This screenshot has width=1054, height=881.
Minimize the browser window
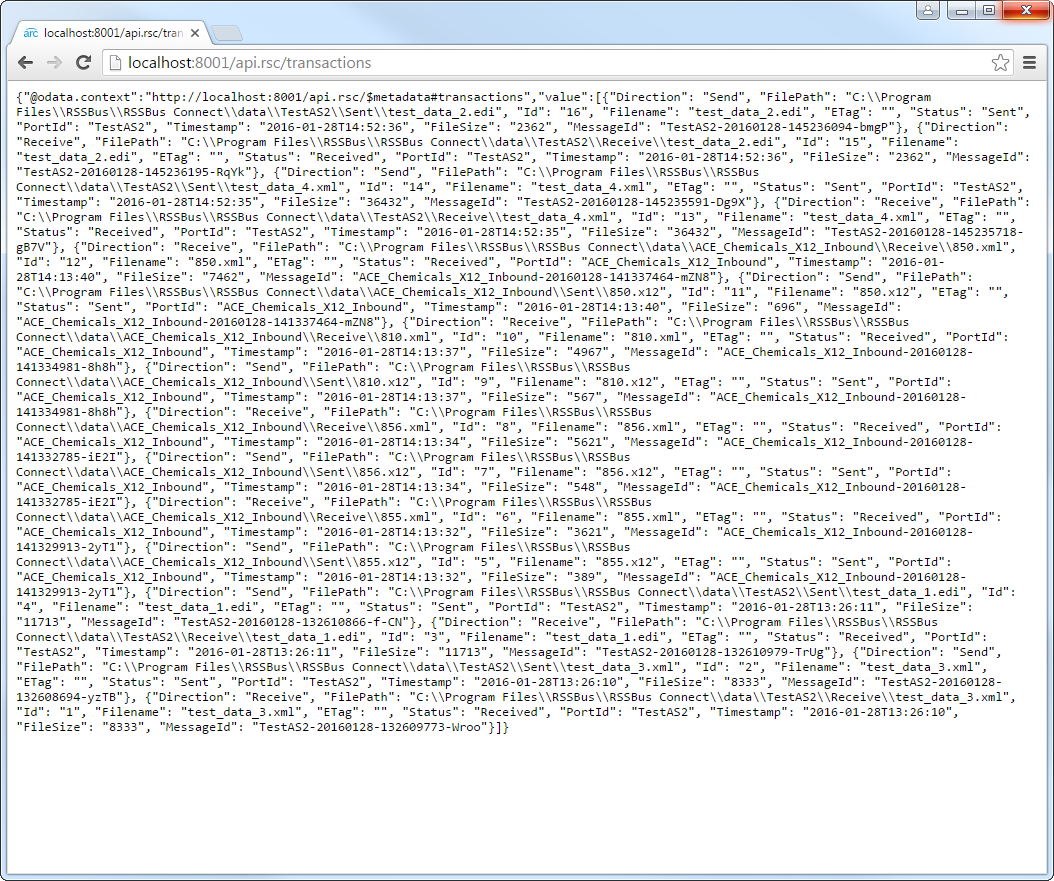(x=961, y=10)
